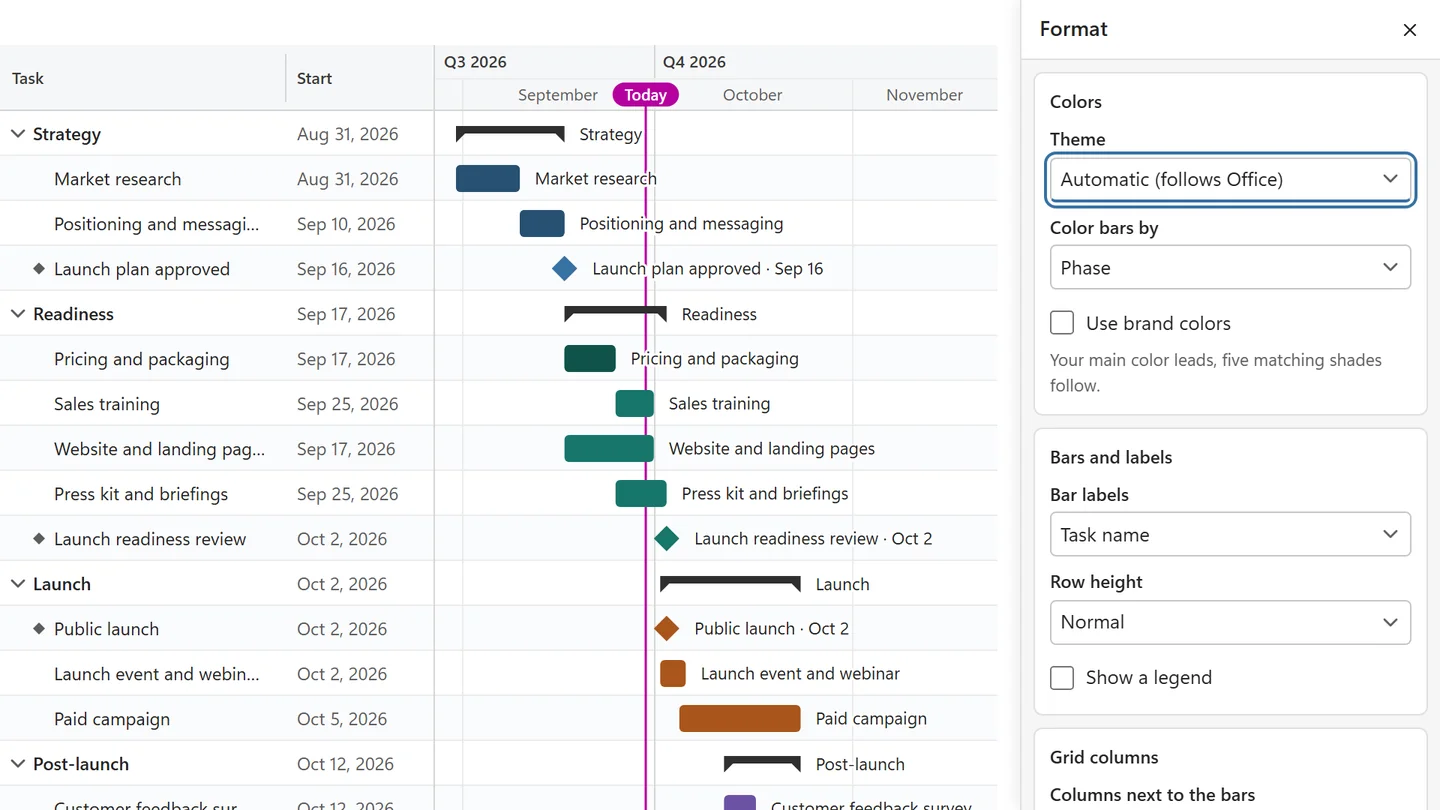Viewport: 1440px width, 810px height.
Task: Click Oct 12, 2026 start date in Post-launch row
Action: click(346, 764)
